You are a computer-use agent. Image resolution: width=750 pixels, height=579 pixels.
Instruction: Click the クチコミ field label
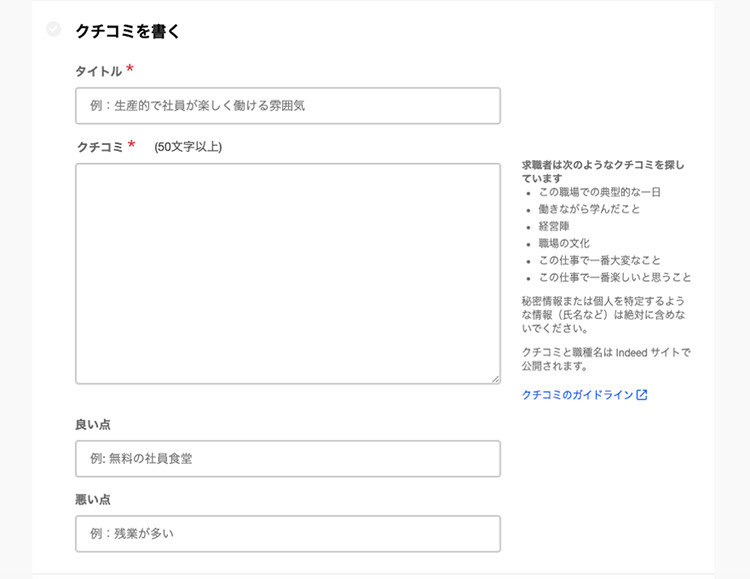[x=99, y=147]
